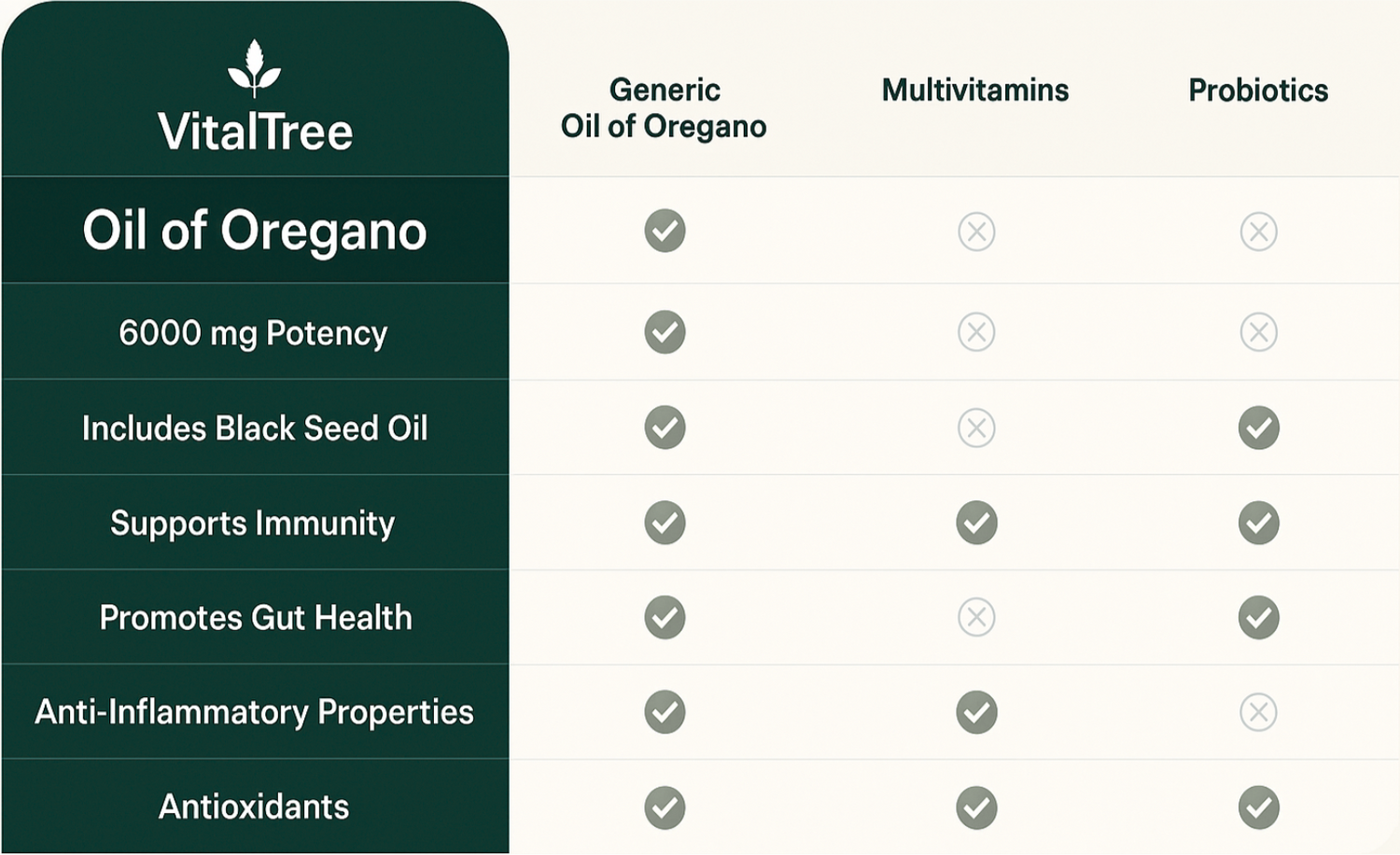Click the VitalTree leaf logo icon

[254, 68]
